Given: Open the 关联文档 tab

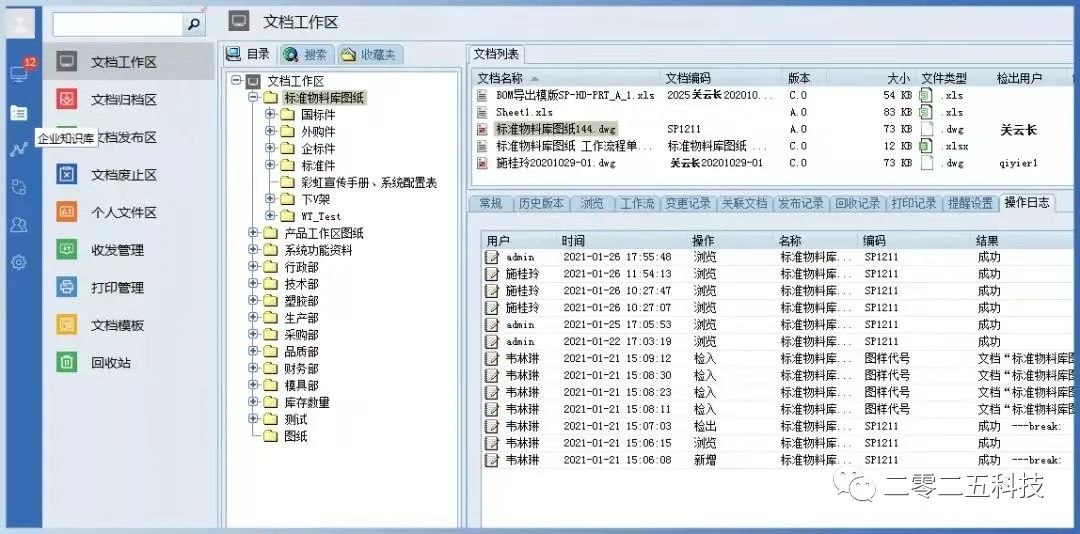Looking at the screenshot, I should point(744,203).
